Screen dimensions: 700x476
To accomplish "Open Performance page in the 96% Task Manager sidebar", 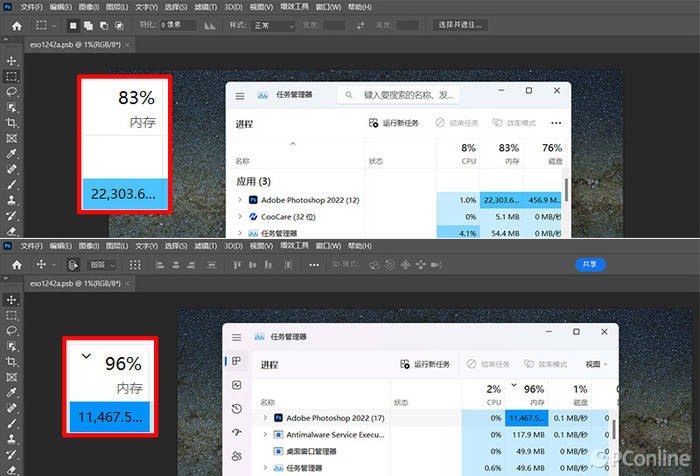I will point(237,385).
